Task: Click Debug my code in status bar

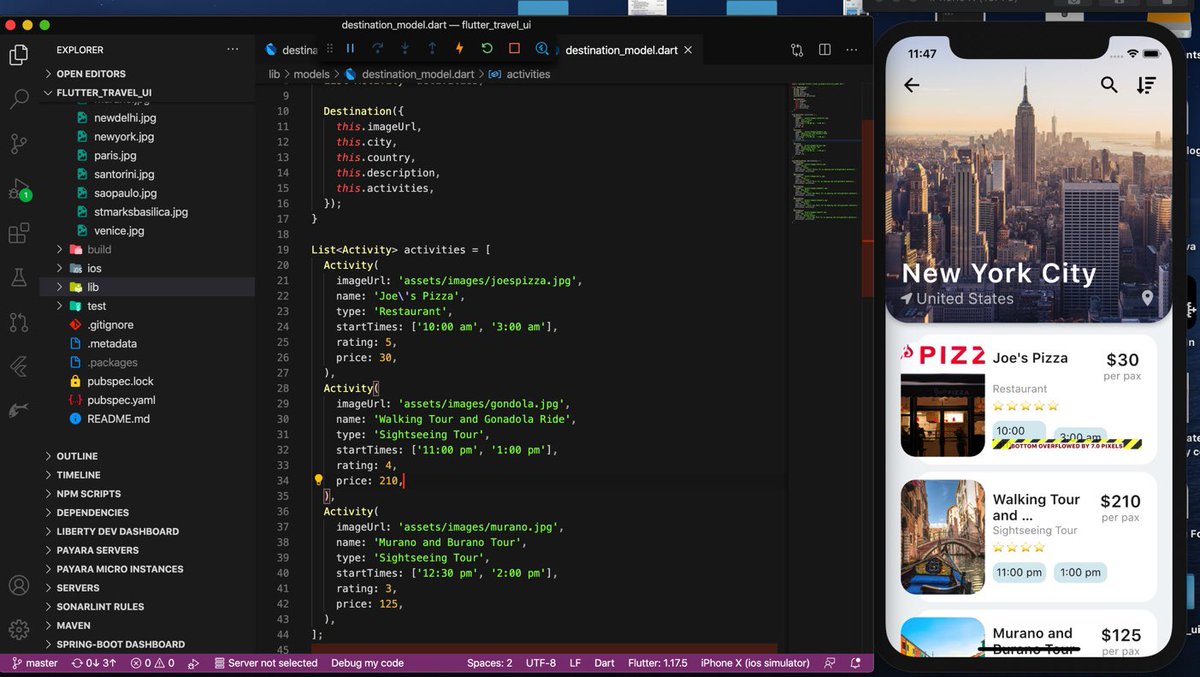Action: pos(367,663)
